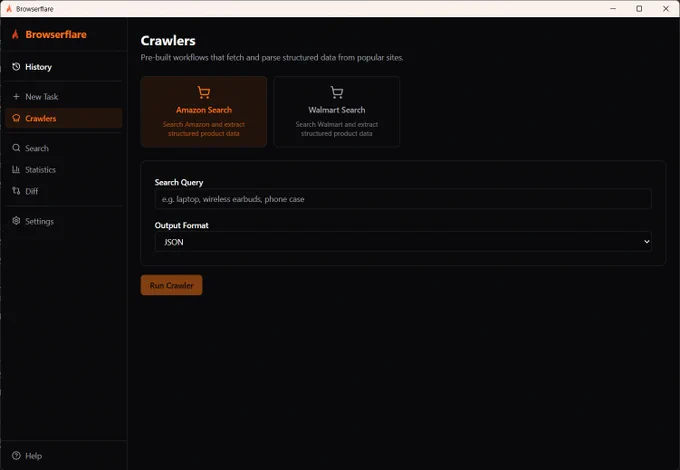
Task: Maximize the Browserflare window
Action: click(639, 9)
